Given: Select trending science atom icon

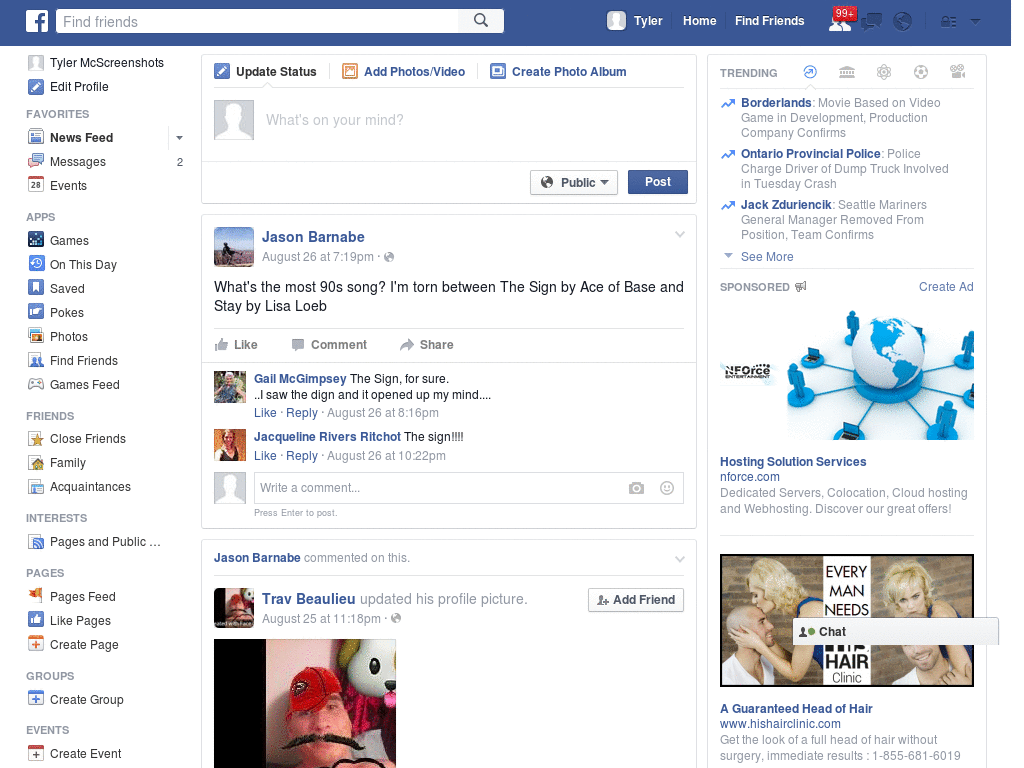Looking at the screenshot, I should [x=884, y=72].
